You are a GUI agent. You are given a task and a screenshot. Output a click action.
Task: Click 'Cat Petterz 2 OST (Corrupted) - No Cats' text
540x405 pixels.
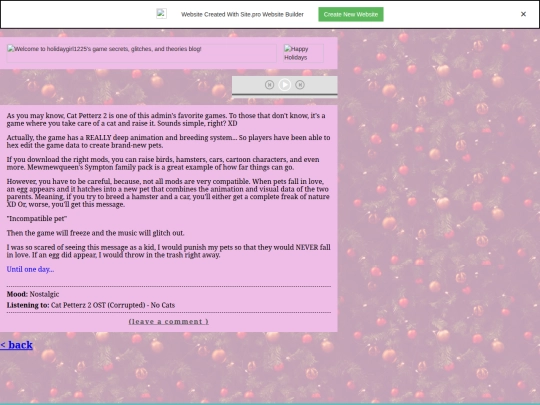[x=113, y=305]
